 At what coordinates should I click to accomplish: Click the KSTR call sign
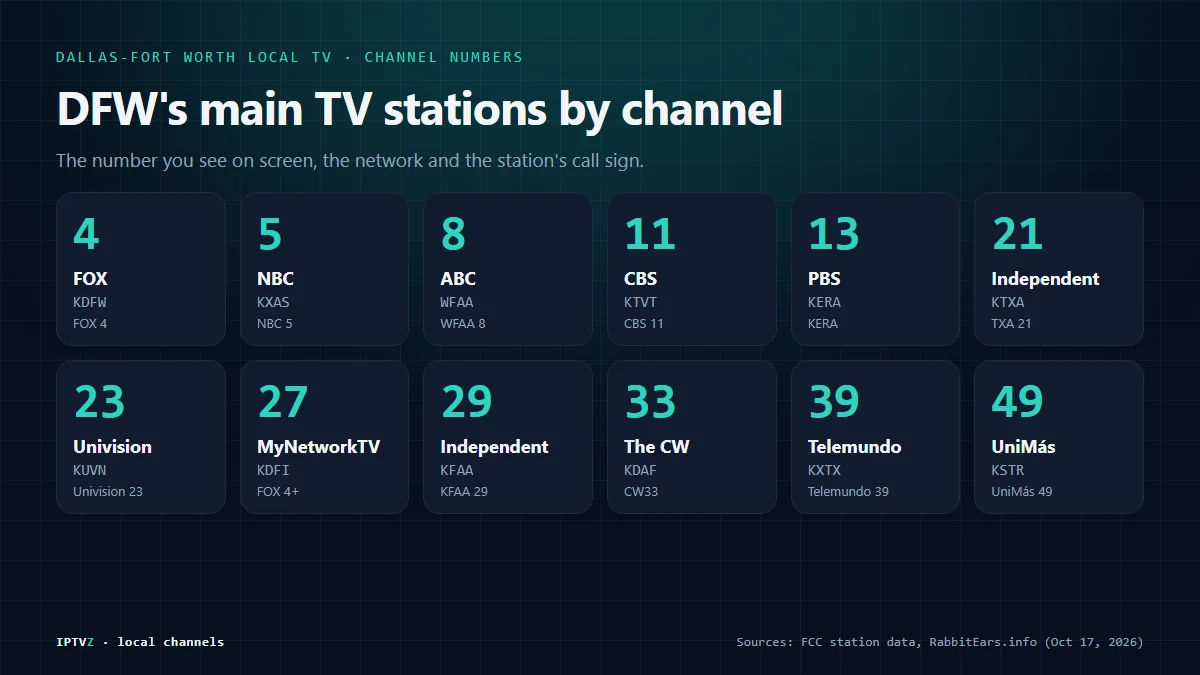(1008, 470)
